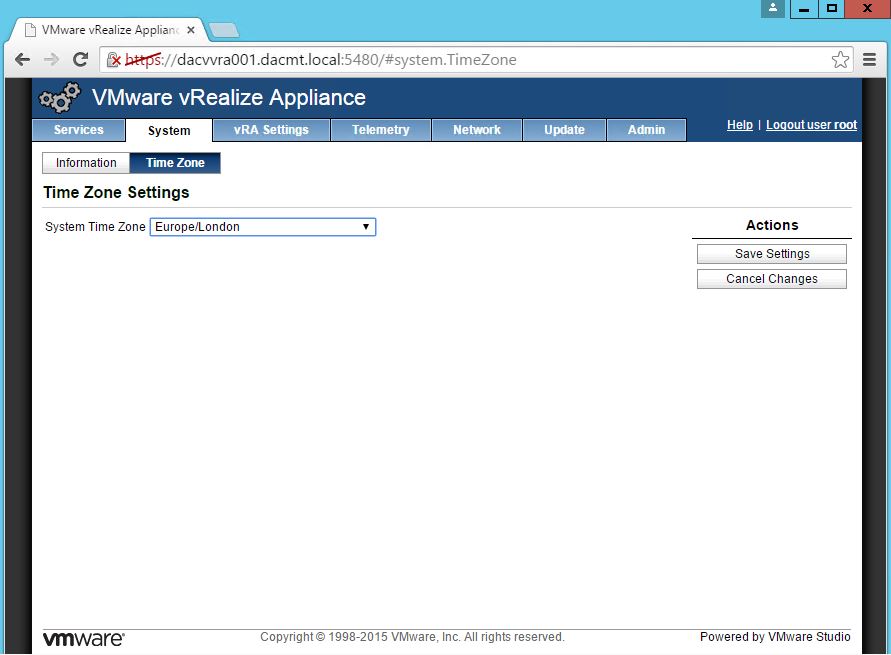Screen dimensions: 891x655
Task: Click the Actions heading
Action: click(772, 225)
